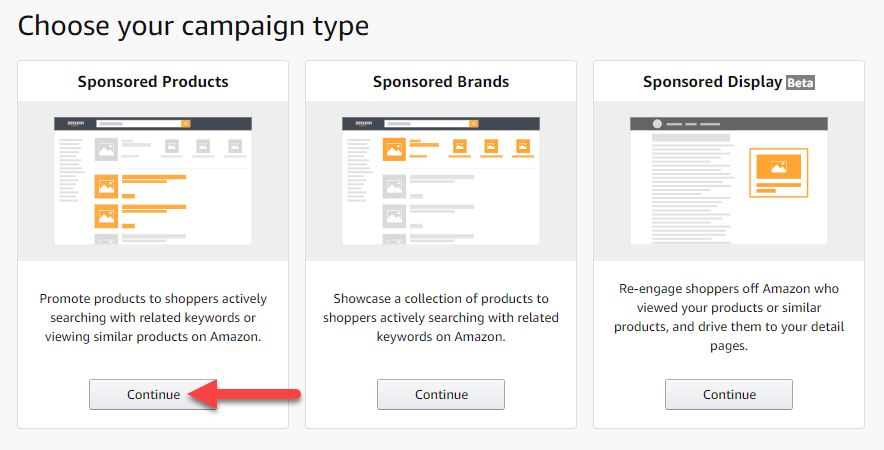Click the Sponsored Products card title
Screen dimensions: 884x450
click(x=153, y=82)
